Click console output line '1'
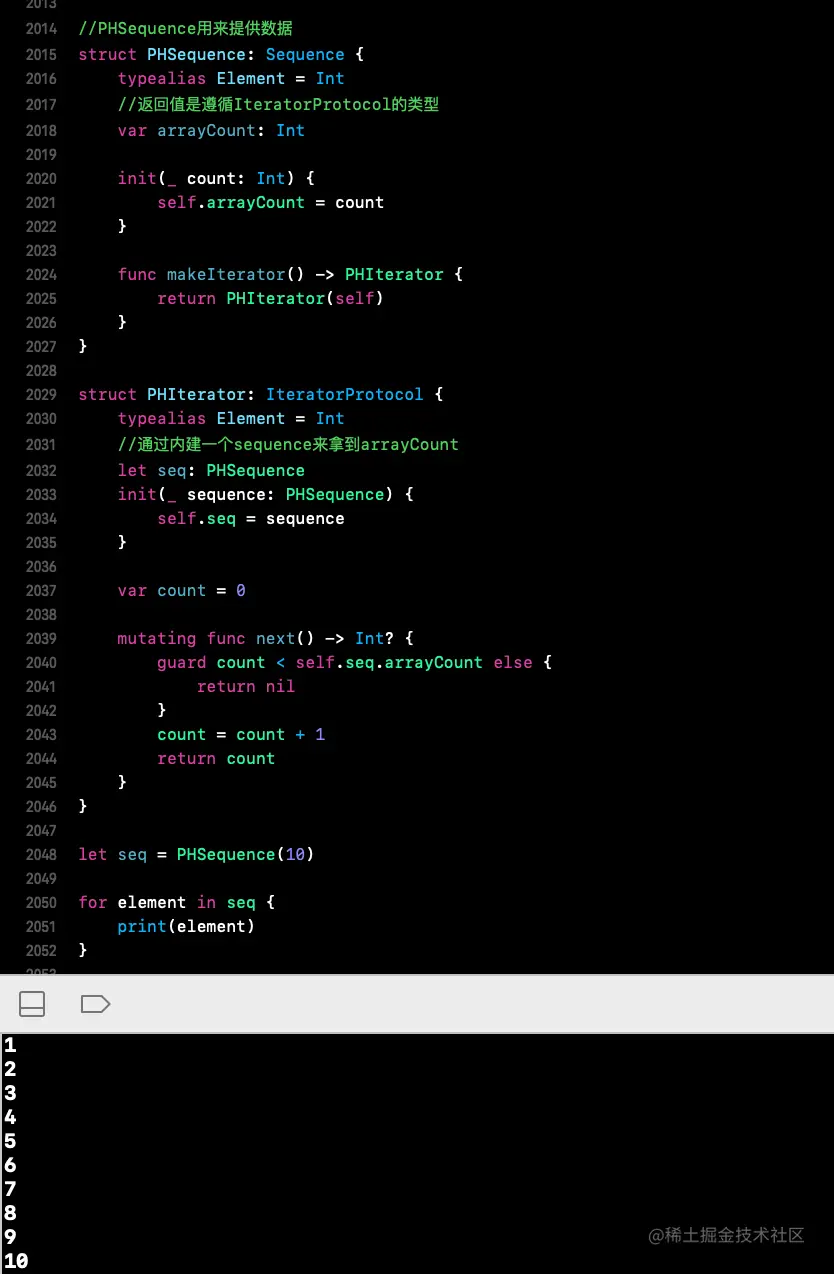This screenshot has height=1274, width=834. [x=10, y=1046]
